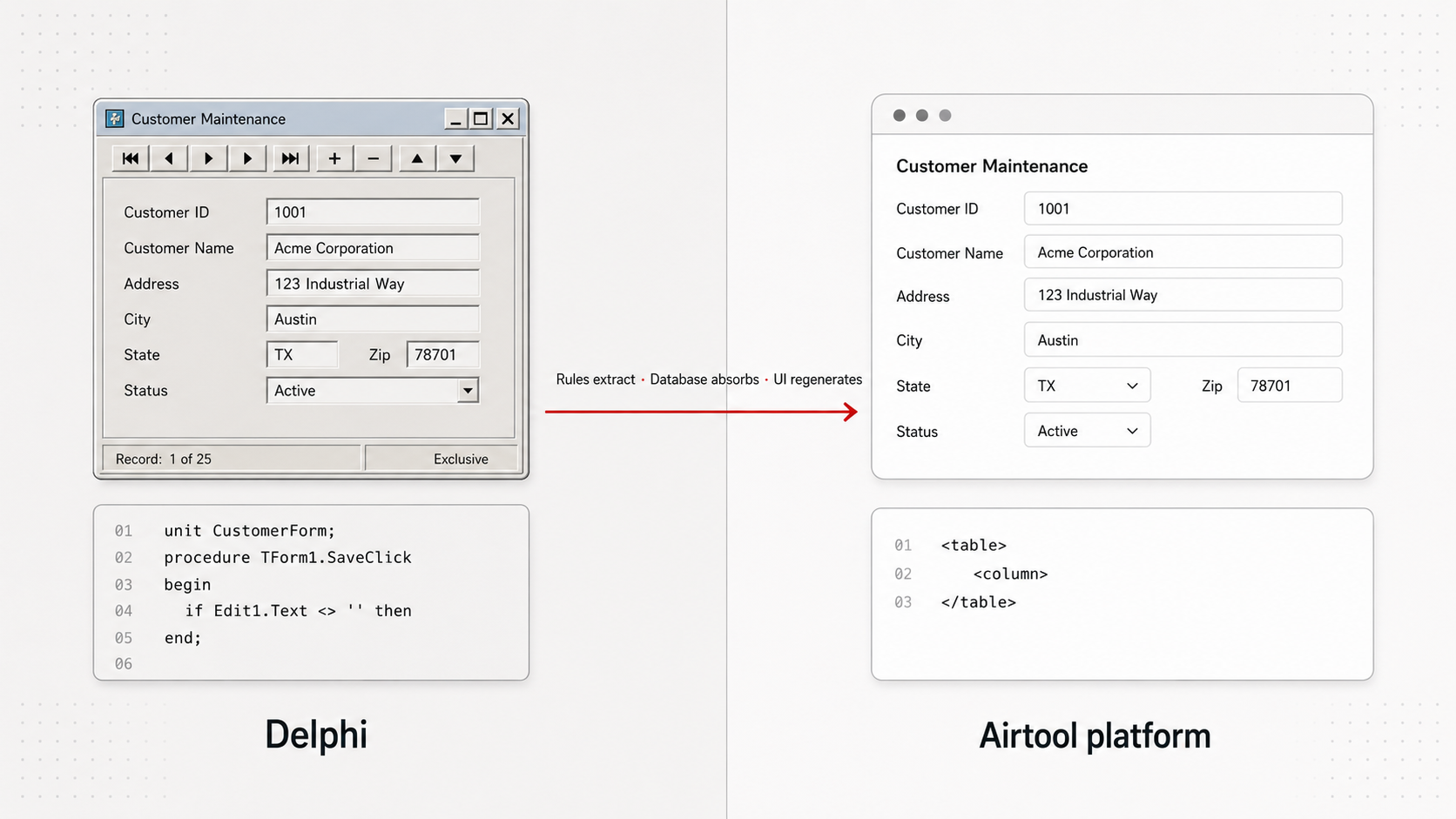Click the Customer ID field in Delphi form
The image size is (1456, 819).
[x=373, y=212]
